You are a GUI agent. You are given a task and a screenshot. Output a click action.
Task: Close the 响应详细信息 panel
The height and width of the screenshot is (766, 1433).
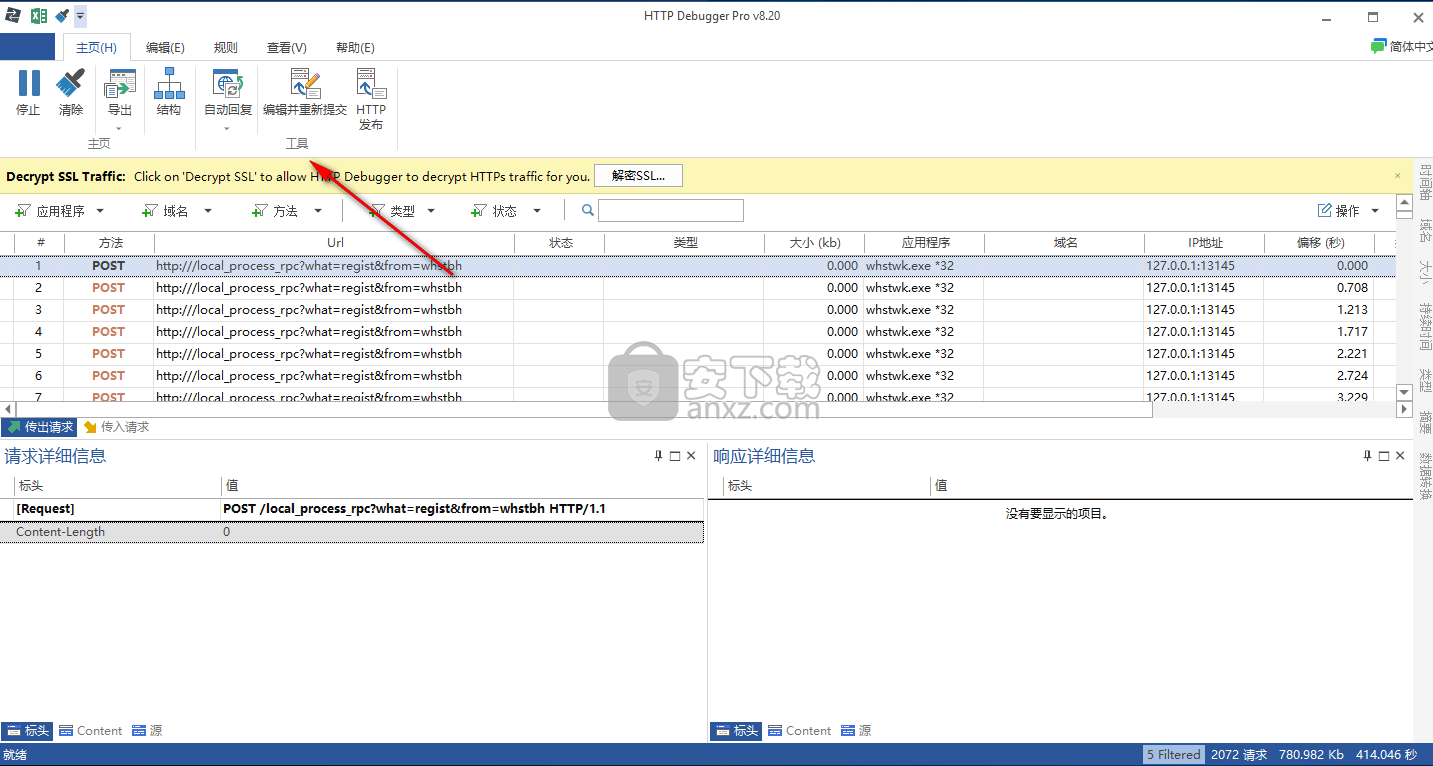(x=1400, y=456)
